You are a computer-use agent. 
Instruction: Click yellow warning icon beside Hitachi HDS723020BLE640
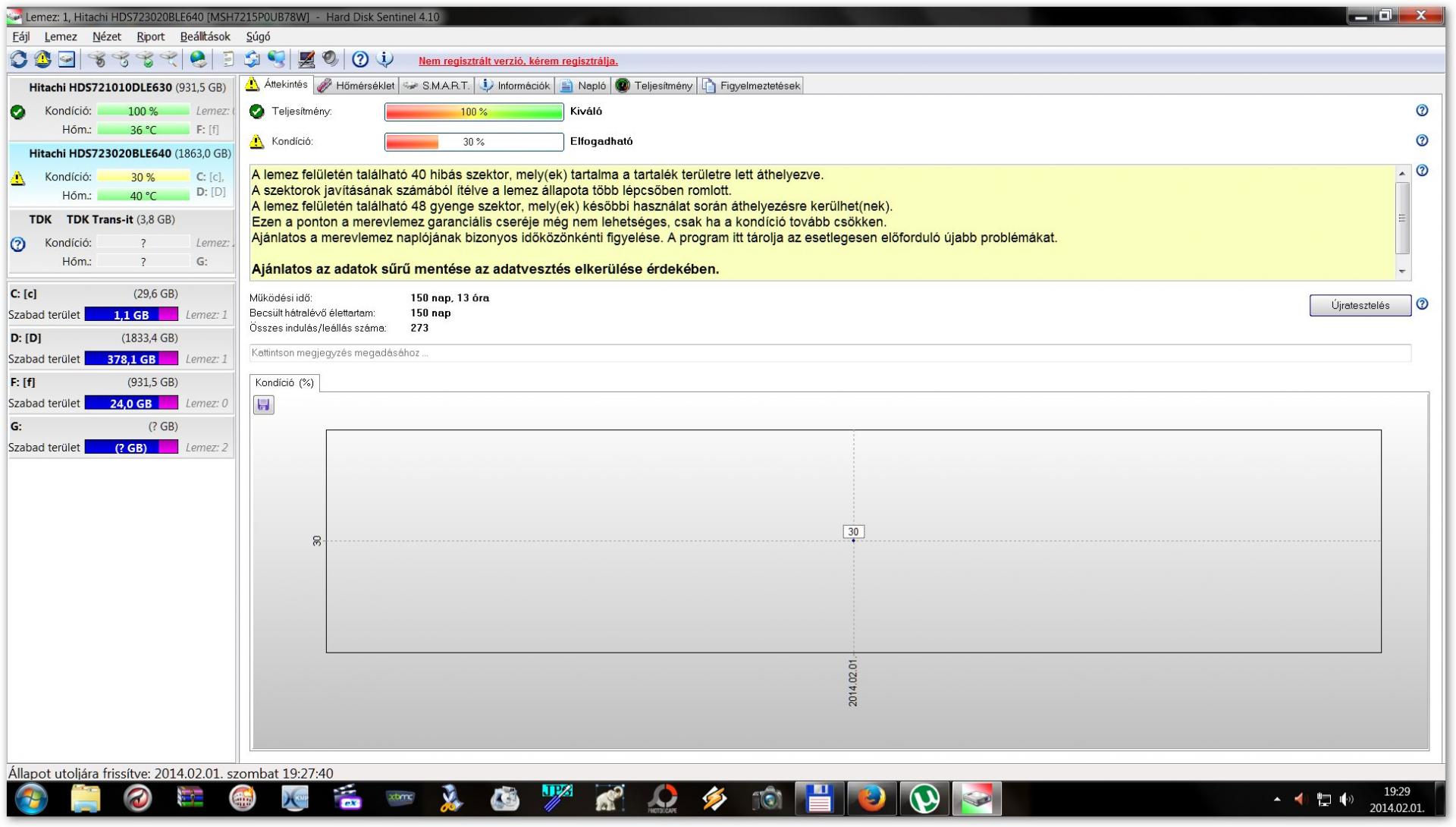point(18,178)
